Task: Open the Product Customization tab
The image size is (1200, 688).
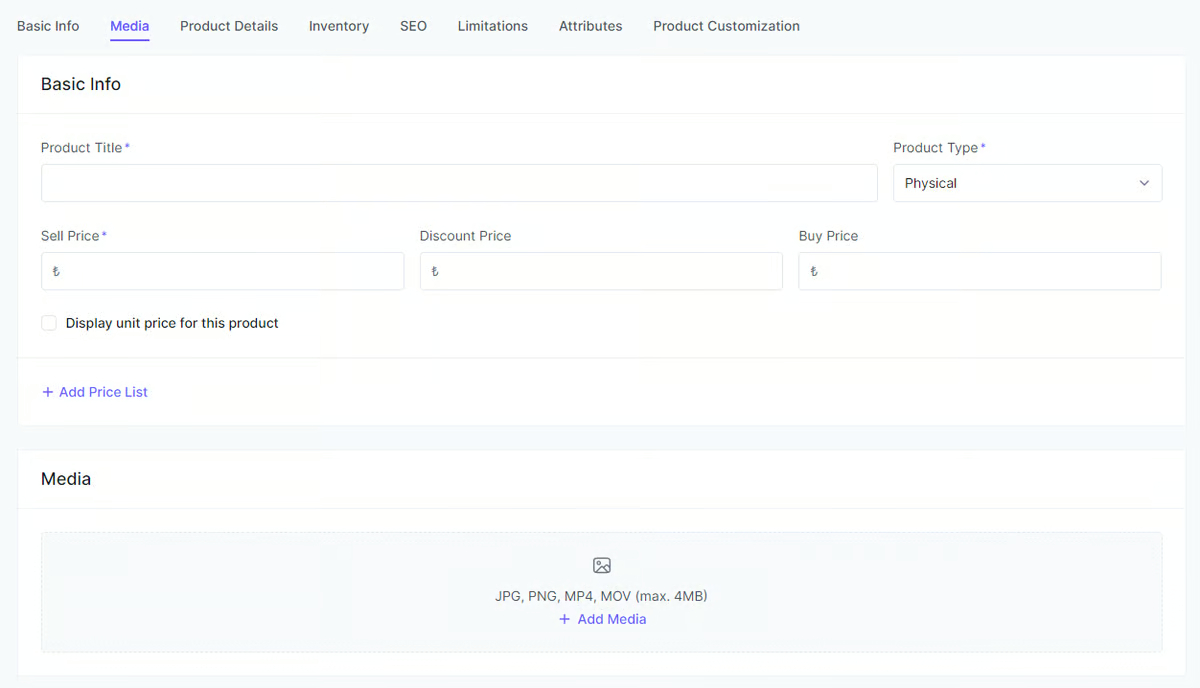Action: (726, 26)
